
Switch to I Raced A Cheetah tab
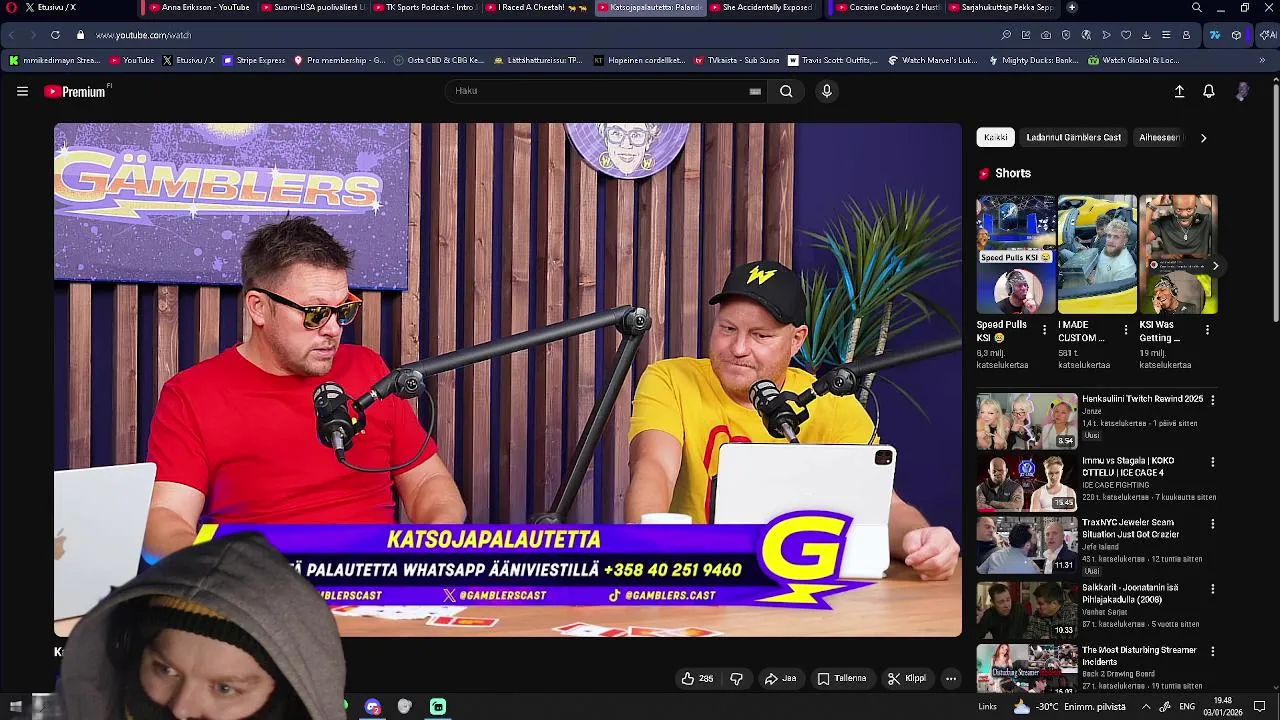(x=535, y=7)
